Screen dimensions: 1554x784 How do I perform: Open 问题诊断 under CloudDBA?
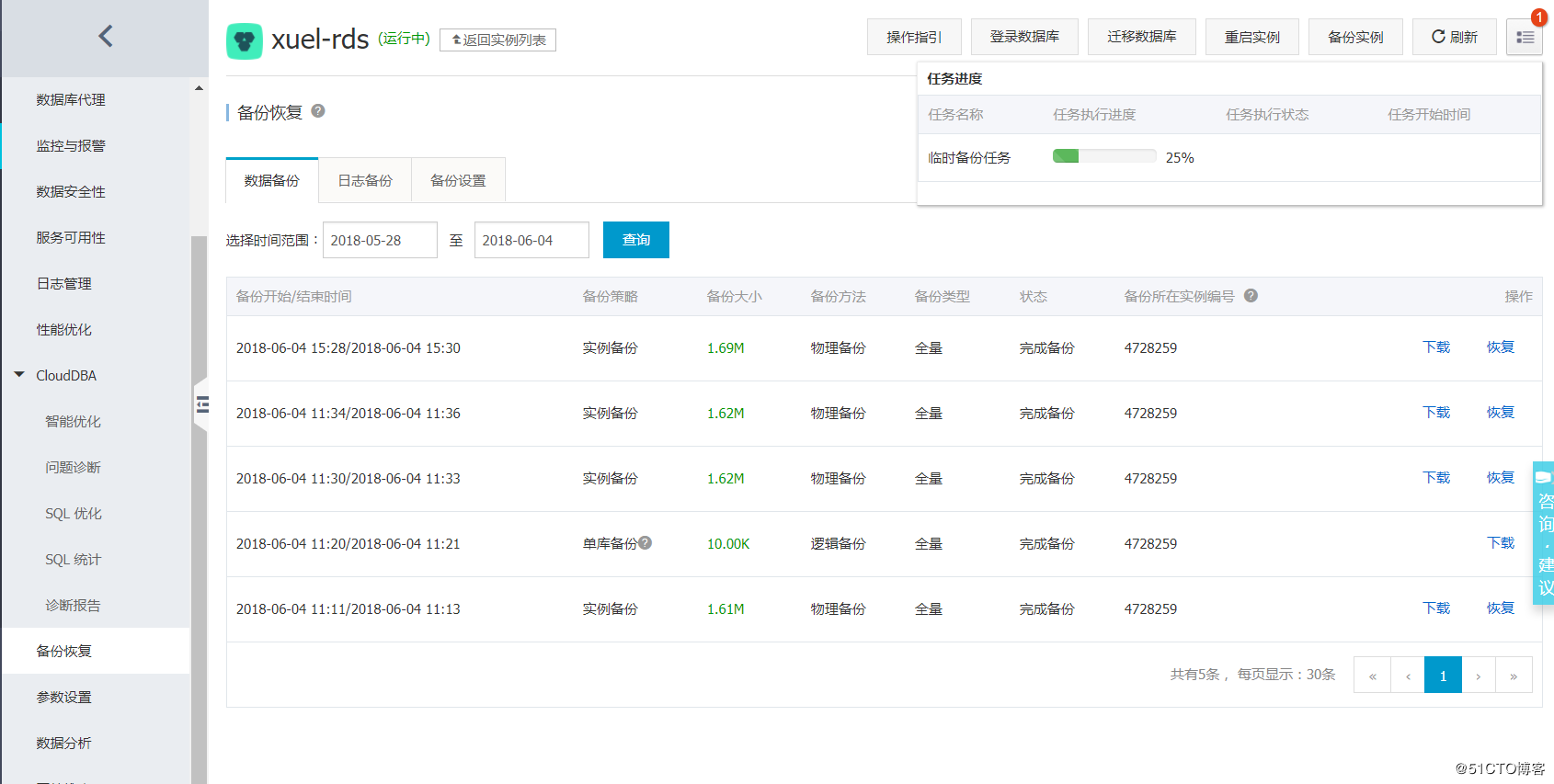click(x=74, y=468)
